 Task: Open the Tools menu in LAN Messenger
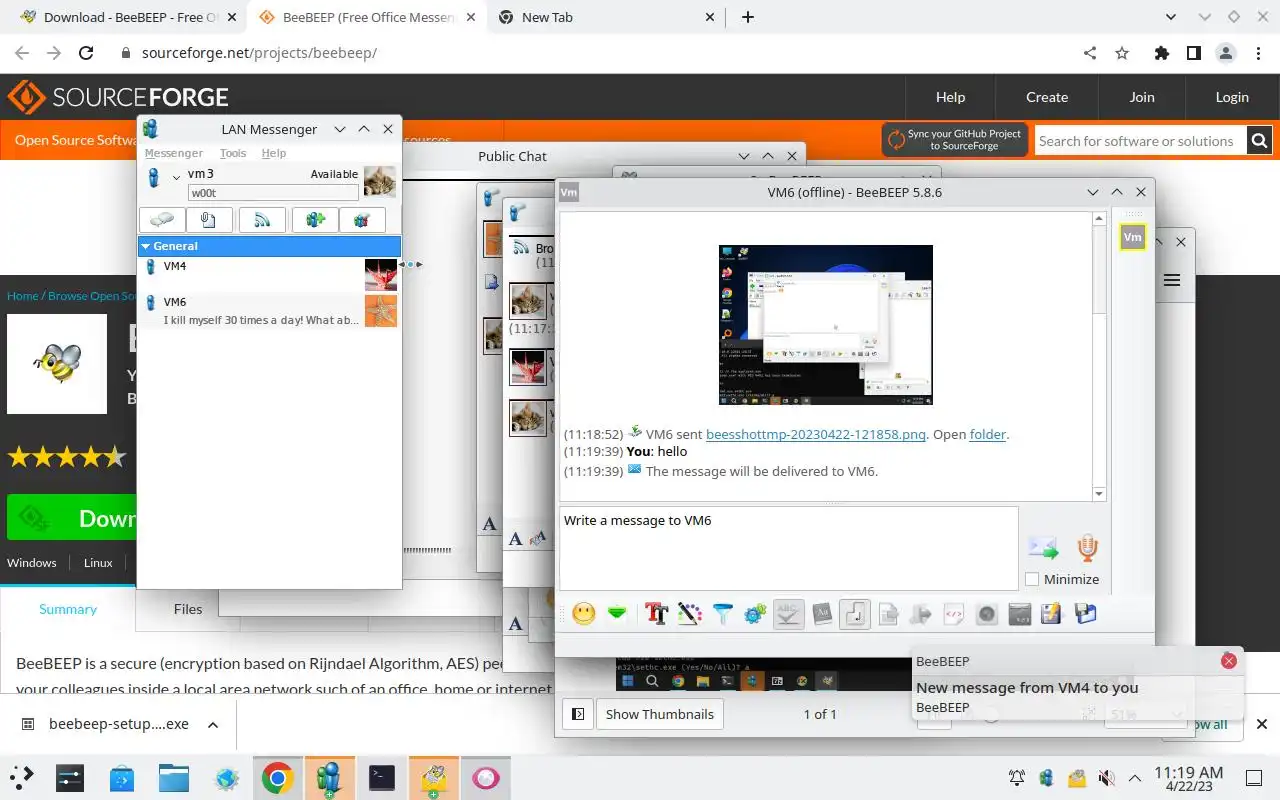(233, 153)
